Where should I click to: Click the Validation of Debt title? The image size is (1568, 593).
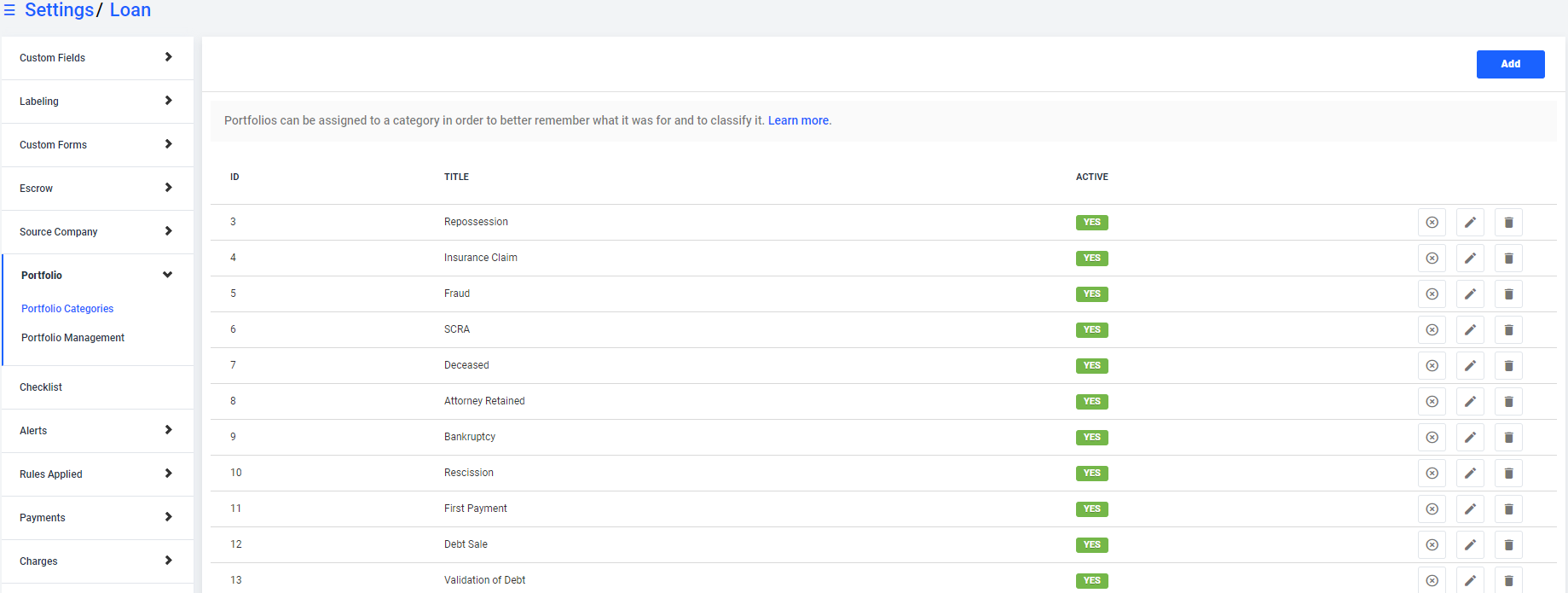(x=484, y=580)
